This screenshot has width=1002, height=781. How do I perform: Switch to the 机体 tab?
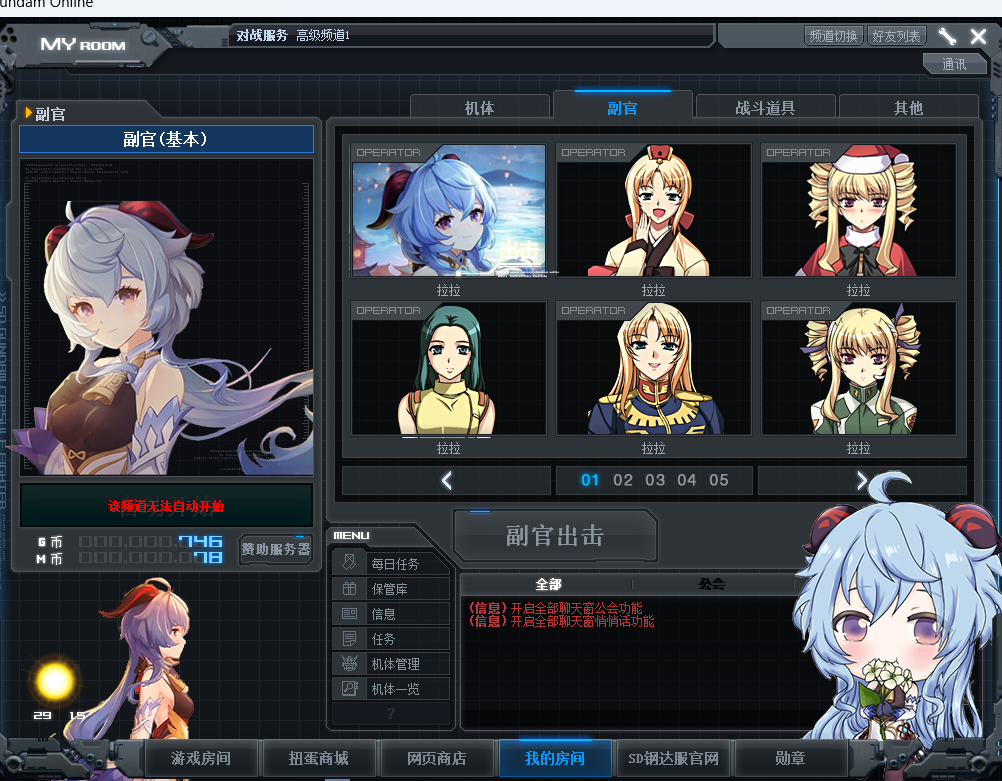(x=479, y=107)
